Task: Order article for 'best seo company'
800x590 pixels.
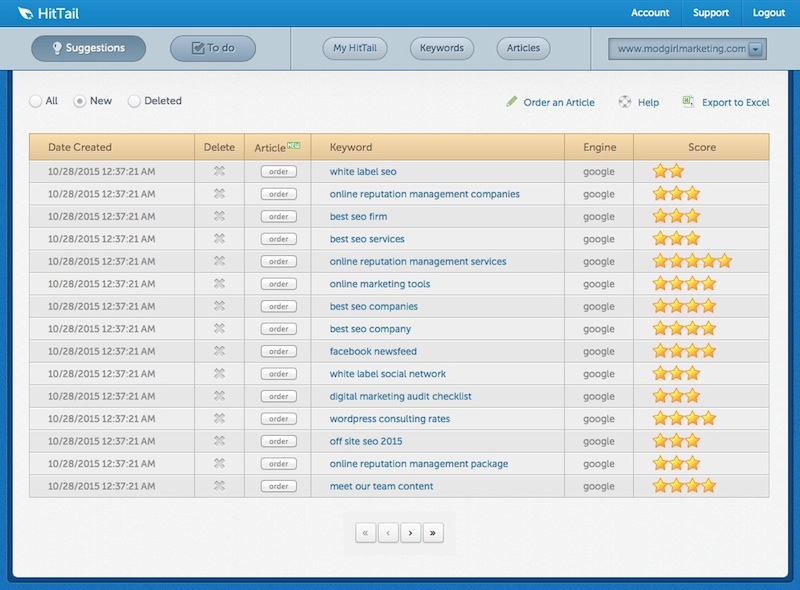Action: (x=279, y=329)
